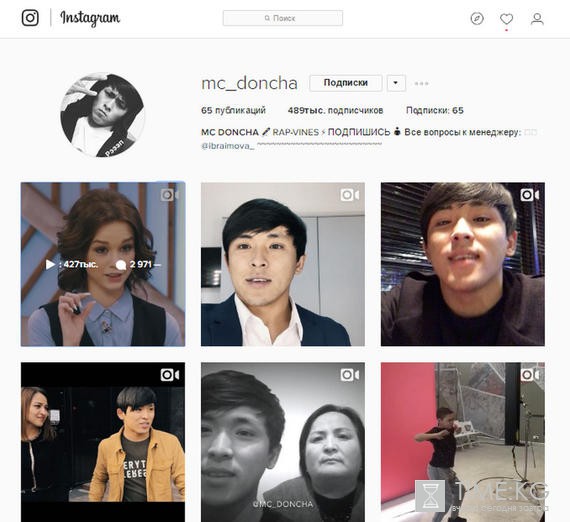Open the post with the yellow jacket
Image resolution: width=570 pixels, height=522 pixels.
point(103,442)
